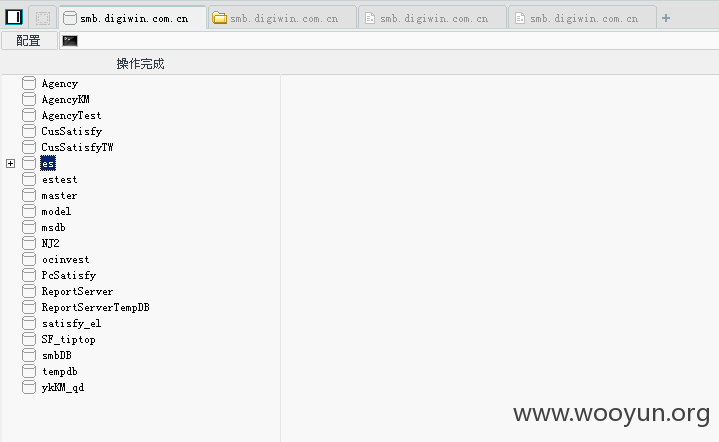Click the master database icon
This screenshot has width=719, height=442.
point(29,195)
